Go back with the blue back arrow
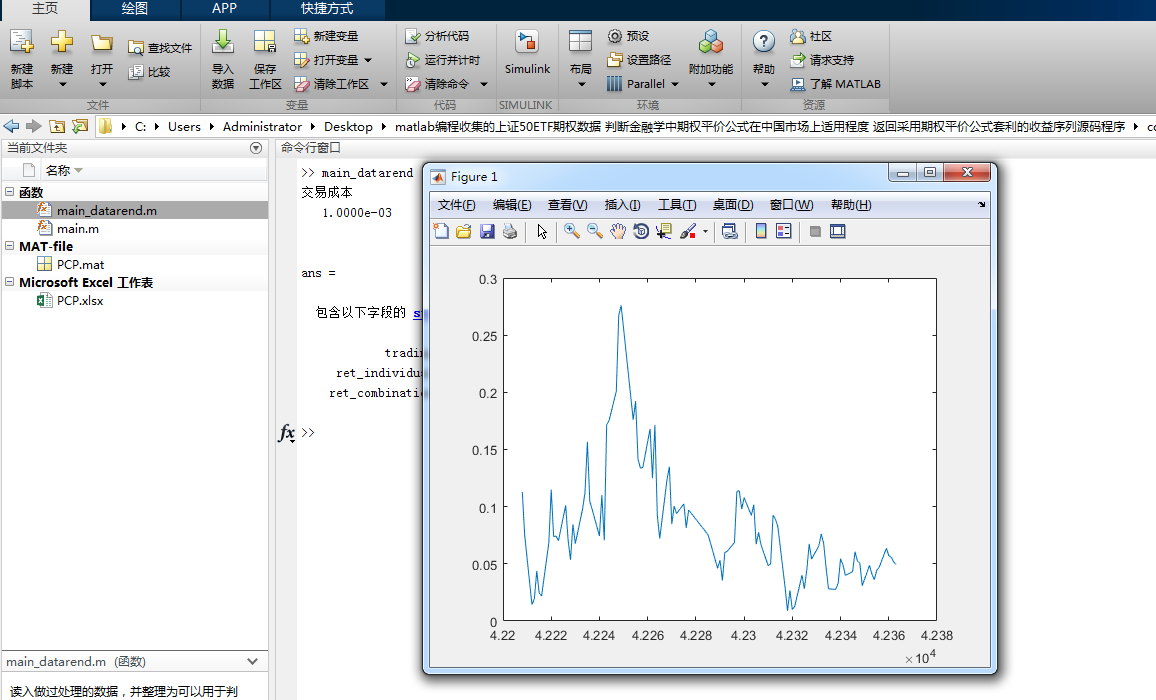 click(11, 126)
